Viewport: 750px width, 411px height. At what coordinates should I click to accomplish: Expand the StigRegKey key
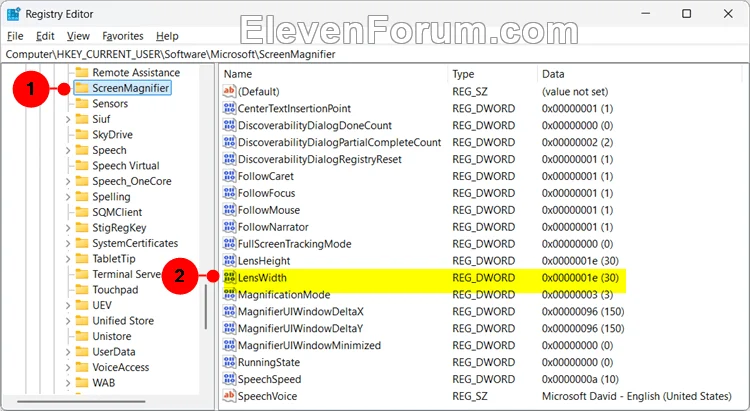coord(67,228)
